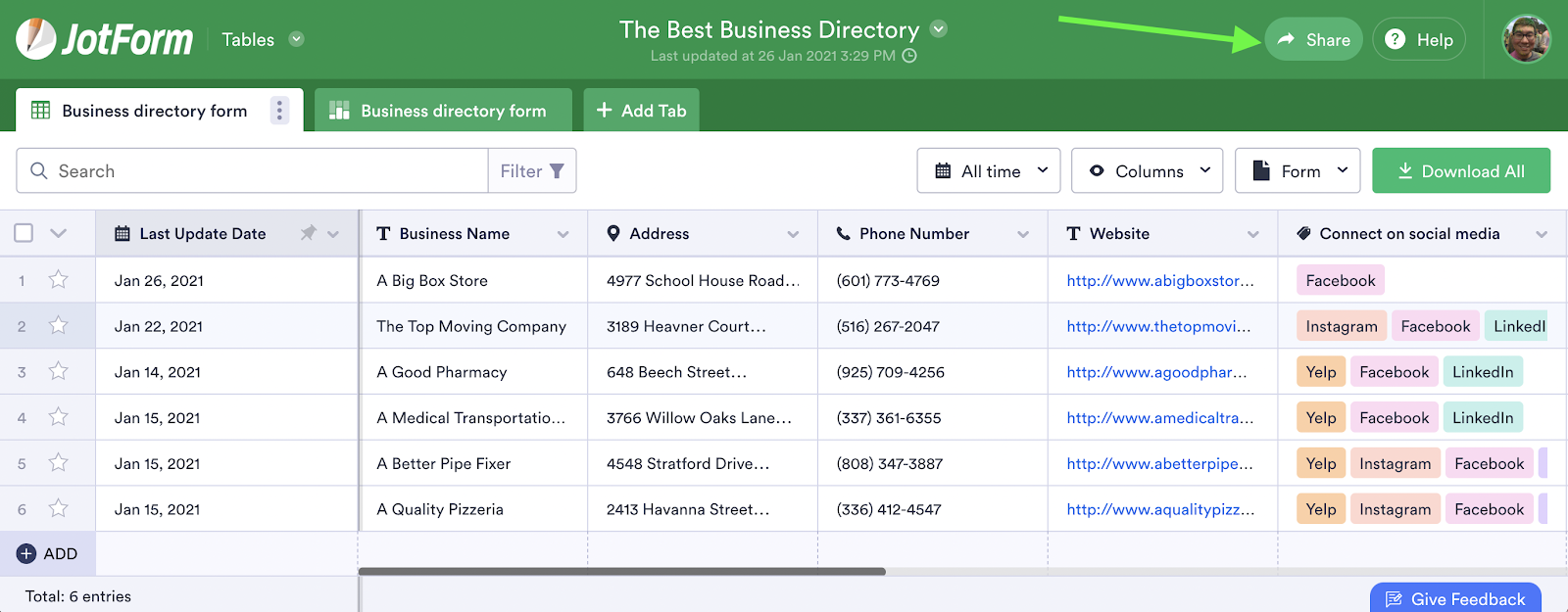
Task: Tick the select-all checkbox in header
Action: tap(24, 233)
